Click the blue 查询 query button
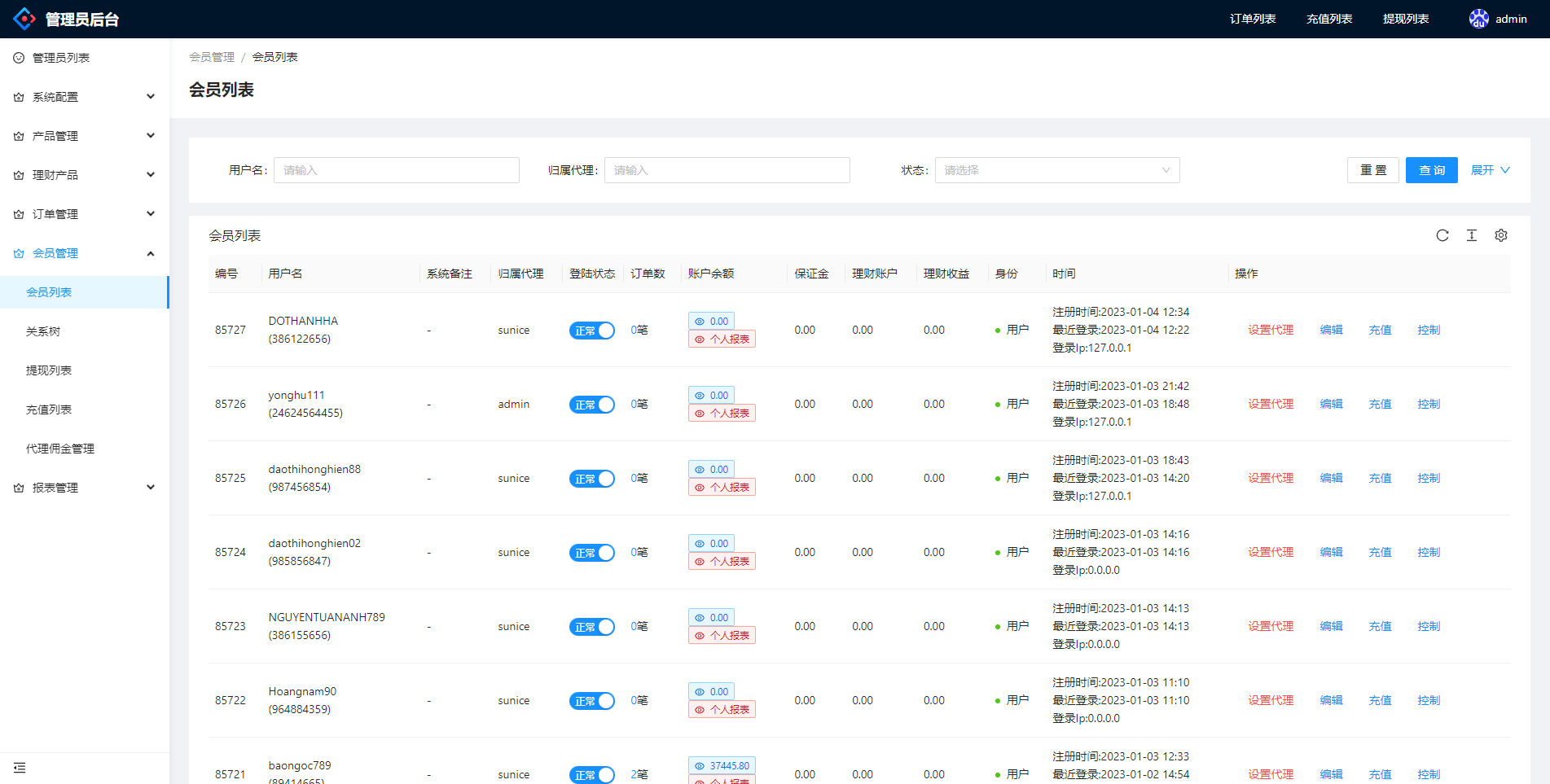This screenshot has width=1550, height=784. coord(1431,170)
